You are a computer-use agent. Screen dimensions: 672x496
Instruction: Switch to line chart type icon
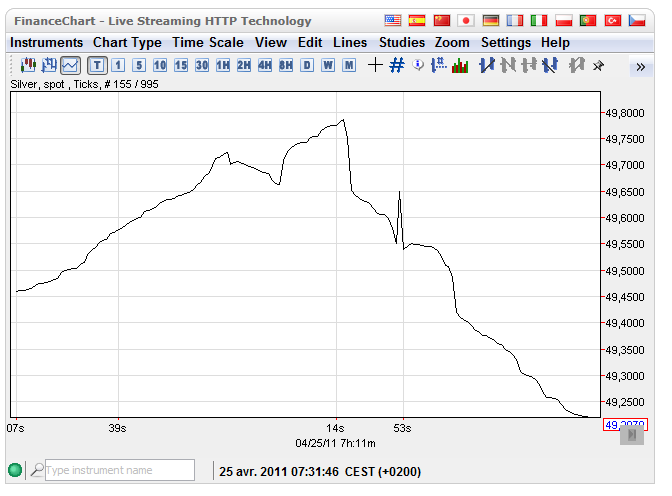coord(70,66)
